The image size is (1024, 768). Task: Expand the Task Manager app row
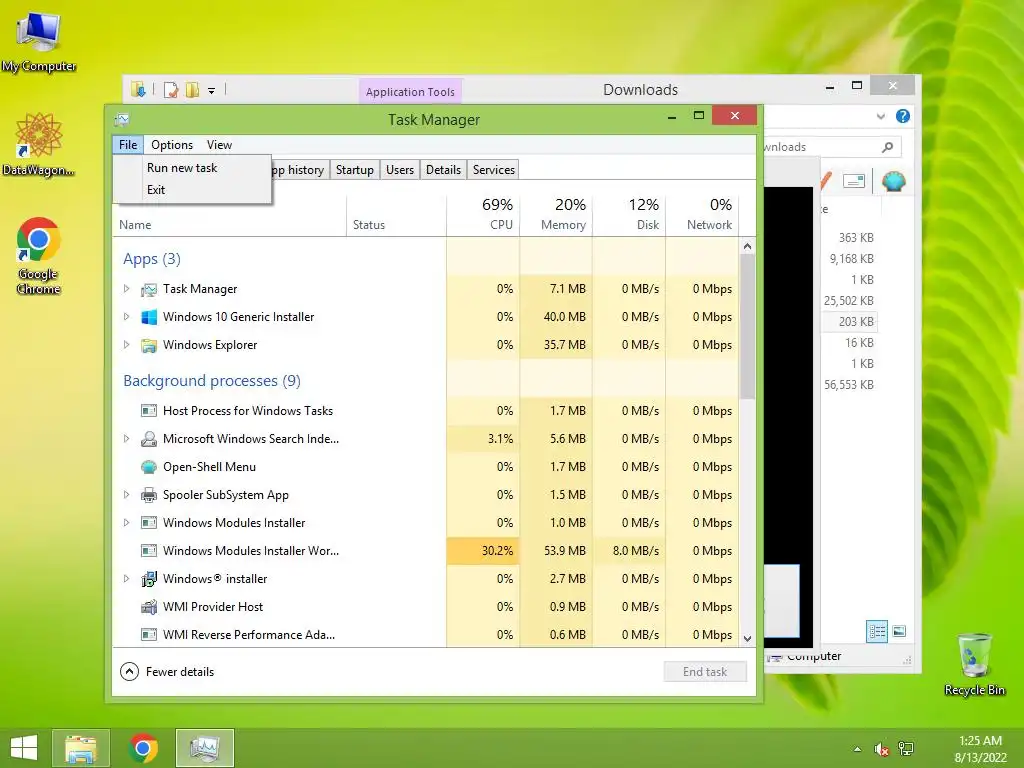[x=127, y=289]
